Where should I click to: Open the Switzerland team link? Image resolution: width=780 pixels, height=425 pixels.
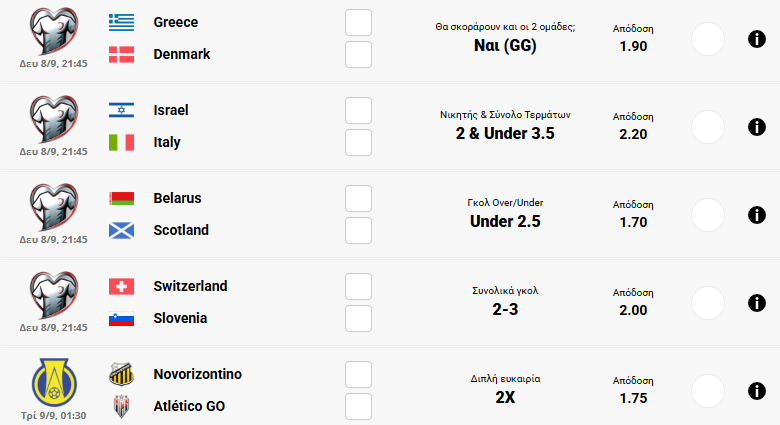point(190,286)
